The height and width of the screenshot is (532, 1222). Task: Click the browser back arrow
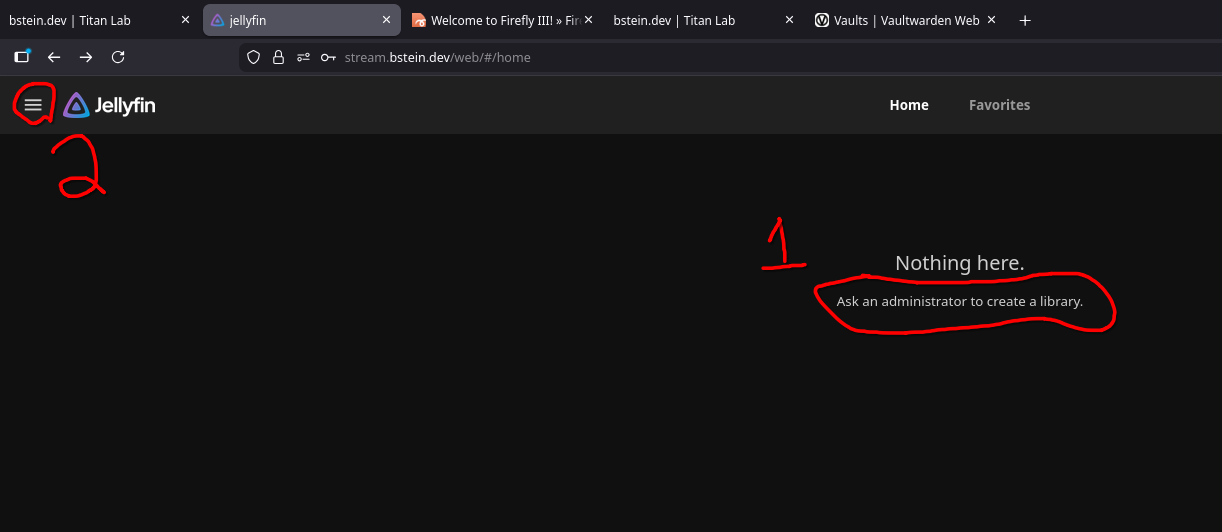tap(54, 57)
